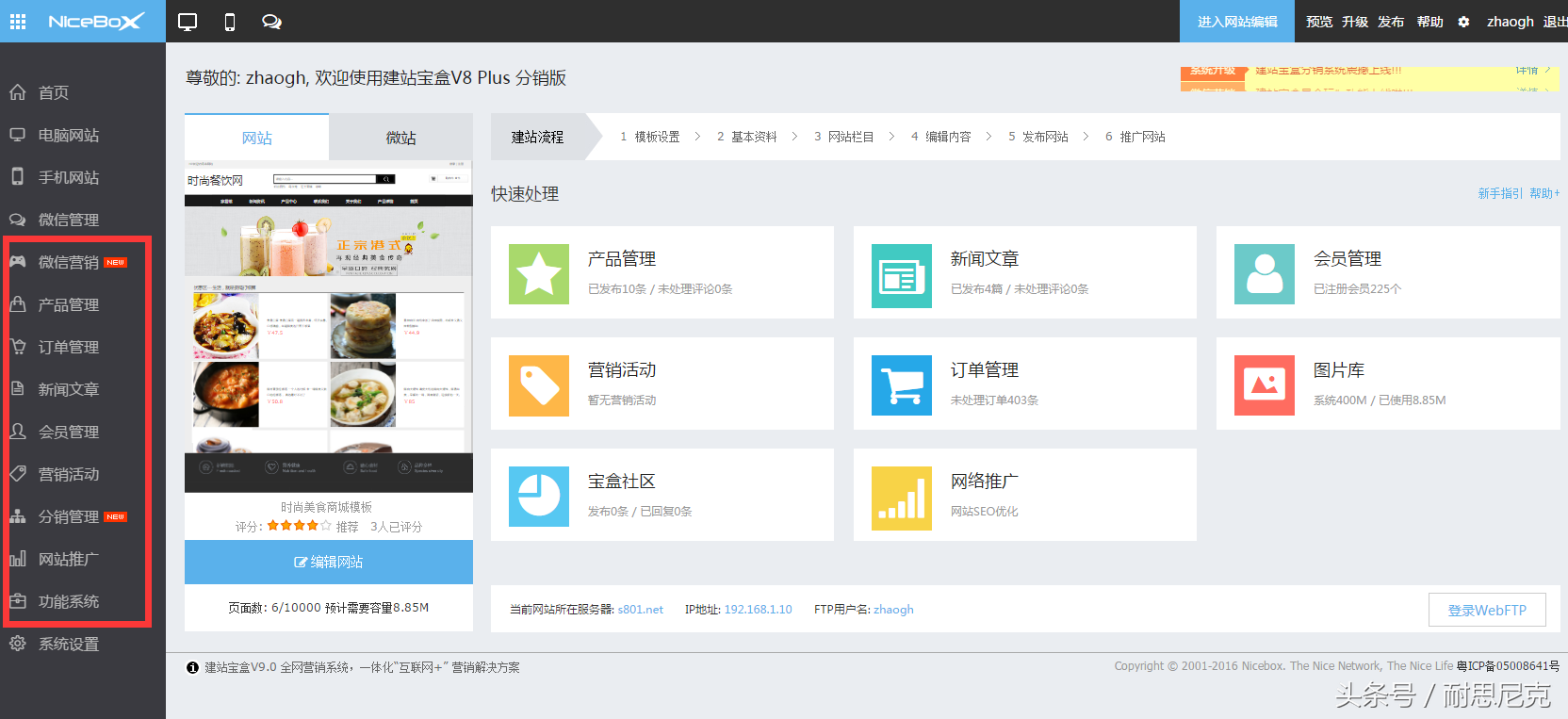Open the s801.net server link

pos(641,610)
